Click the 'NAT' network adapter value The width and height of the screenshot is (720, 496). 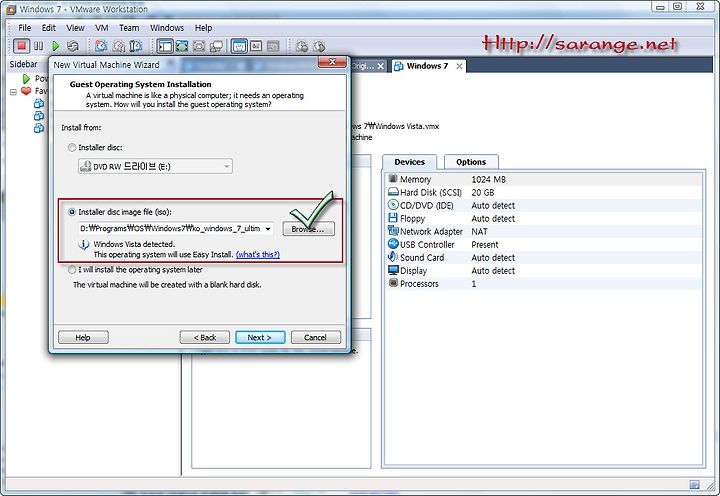pos(479,231)
